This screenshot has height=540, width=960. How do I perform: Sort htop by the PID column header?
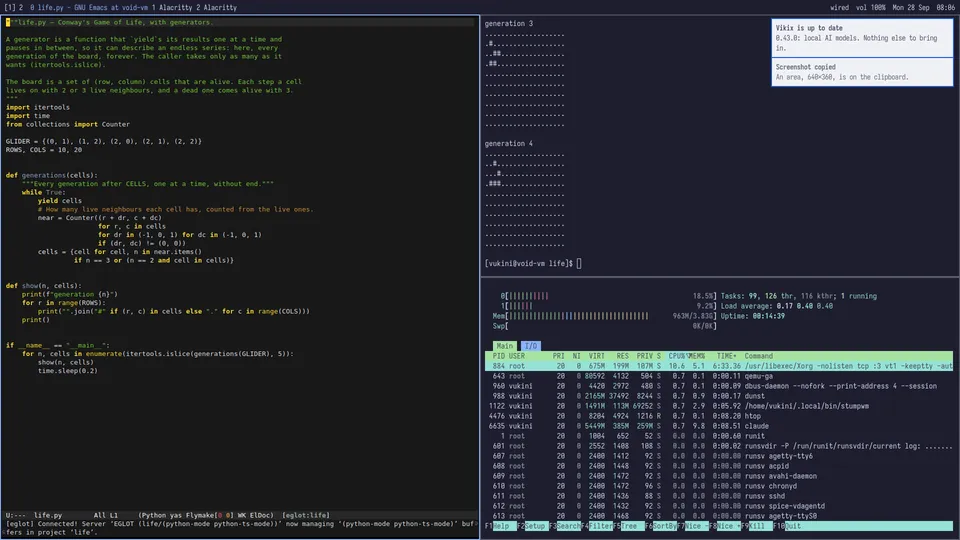pyautogui.click(x=499, y=356)
